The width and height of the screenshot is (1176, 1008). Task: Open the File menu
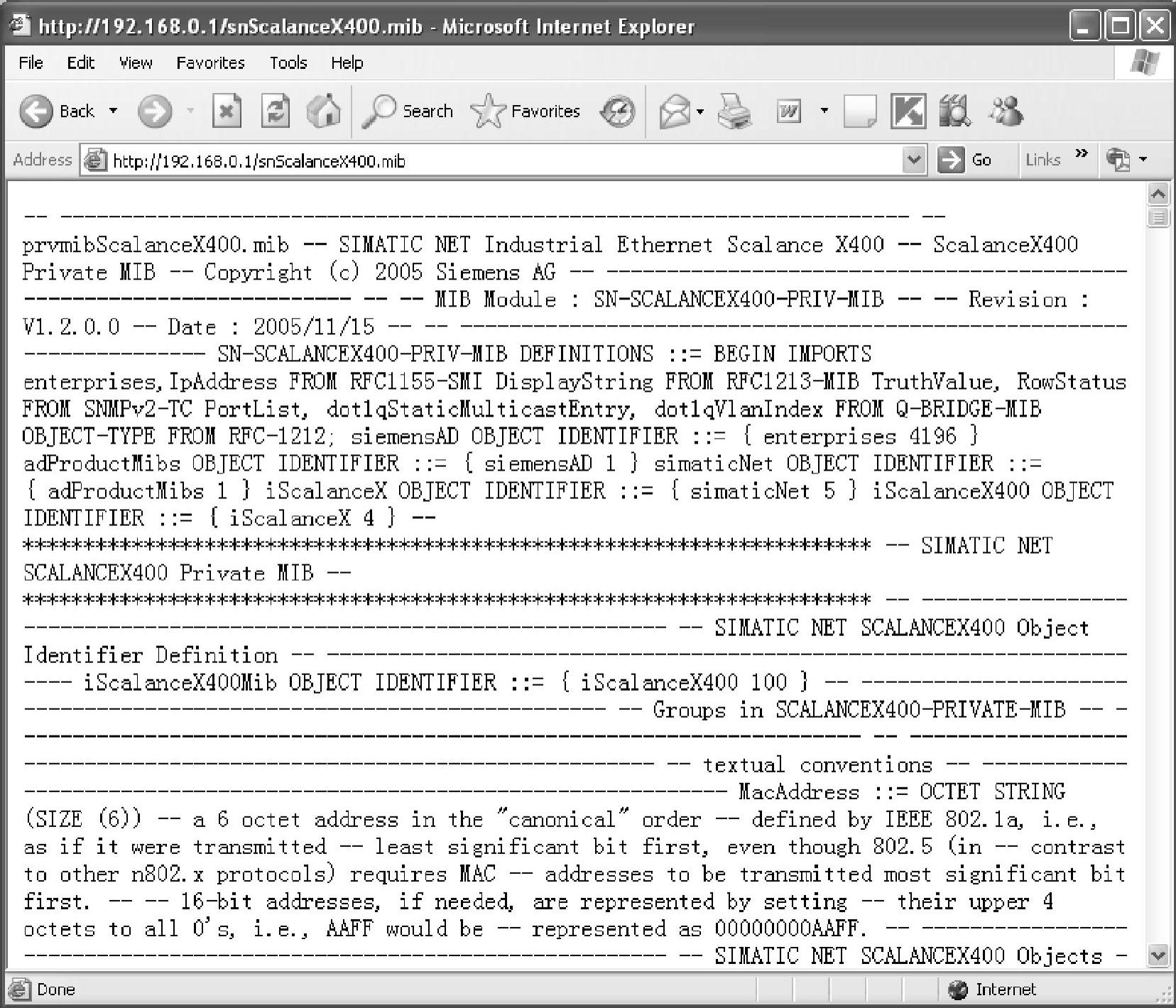pos(31,63)
